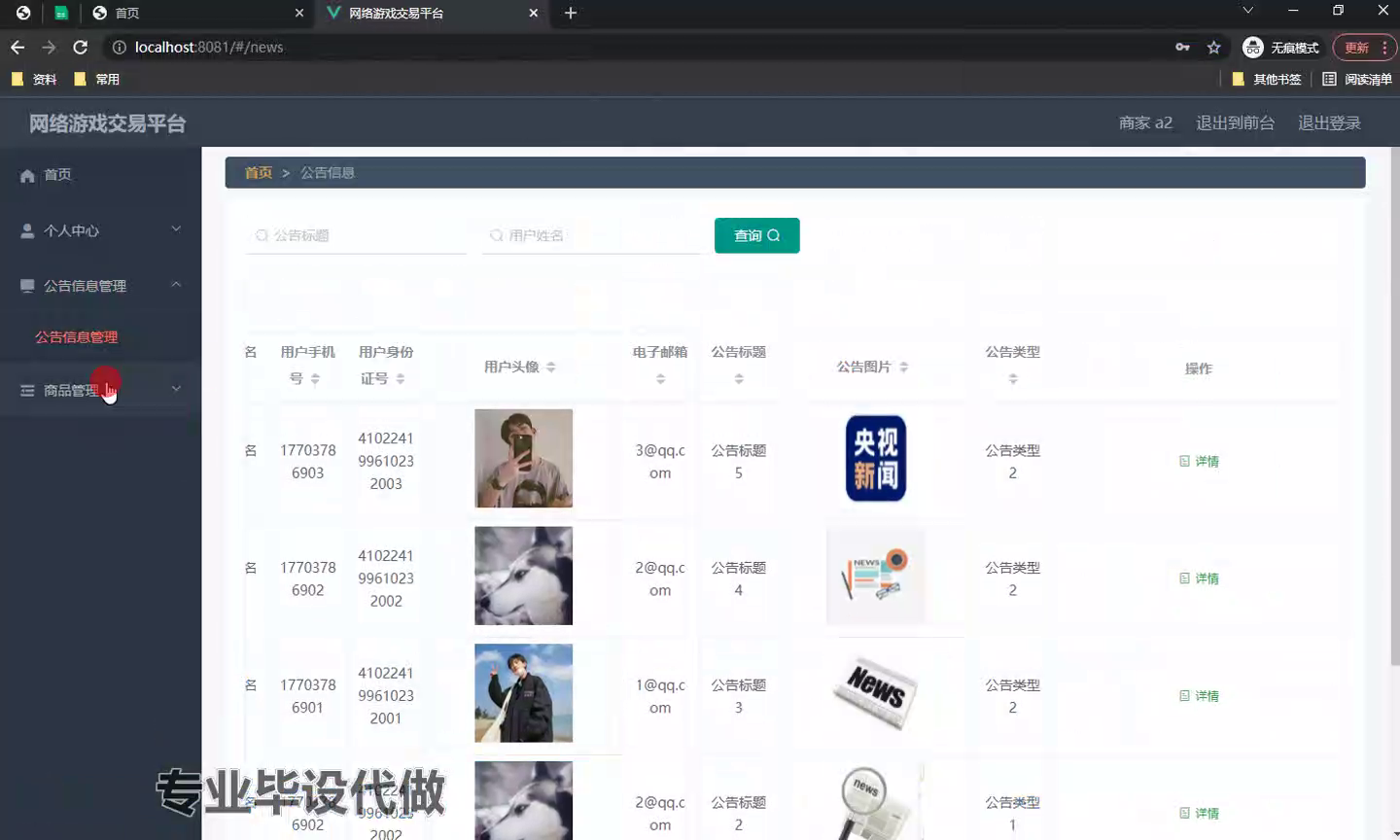Click 首页 in the breadcrumb
This screenshot has height=840, width=1400.
coord(259,172)
